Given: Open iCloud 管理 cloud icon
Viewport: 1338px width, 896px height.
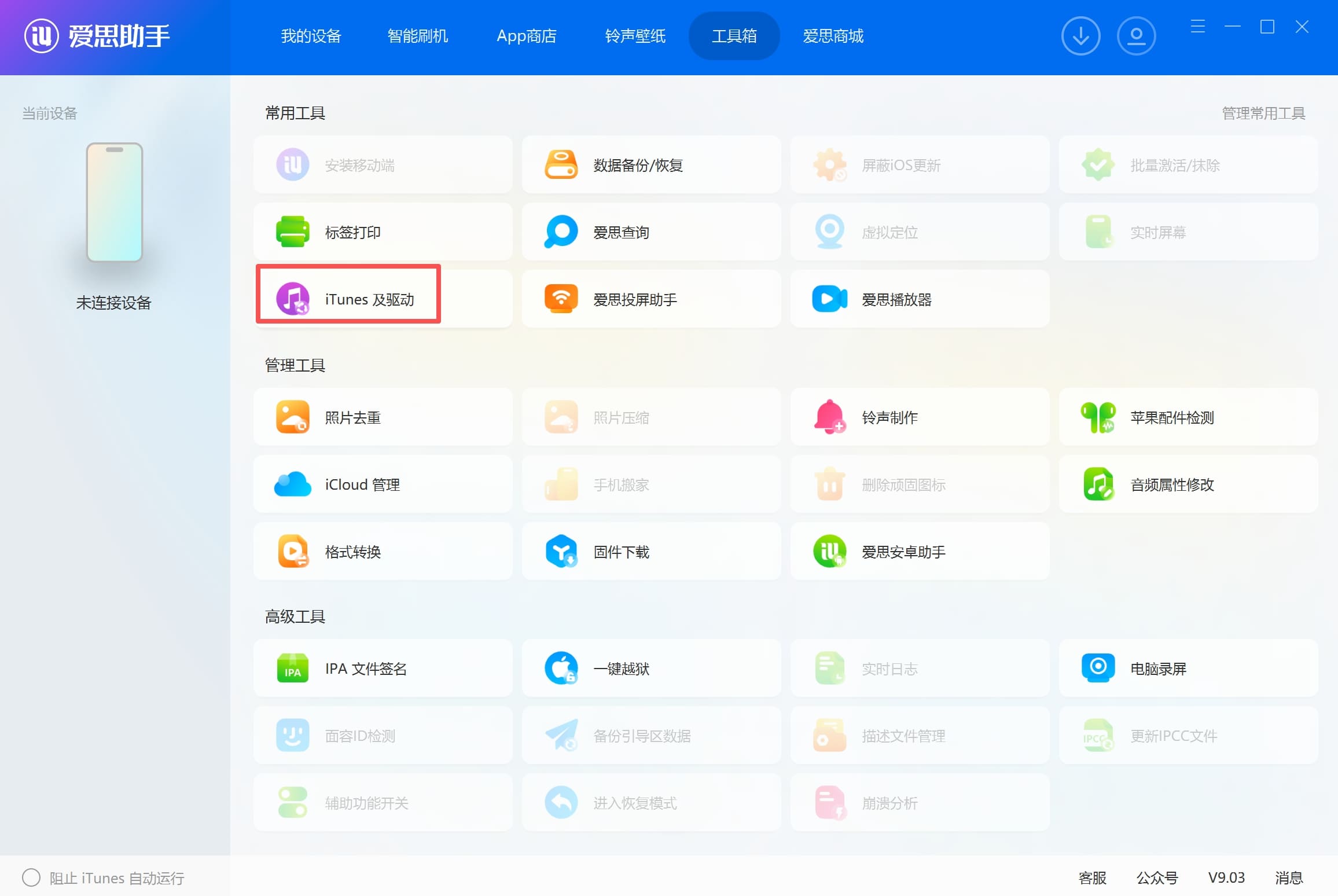Looking at the screenshot, I should click(x=292, y=484).
